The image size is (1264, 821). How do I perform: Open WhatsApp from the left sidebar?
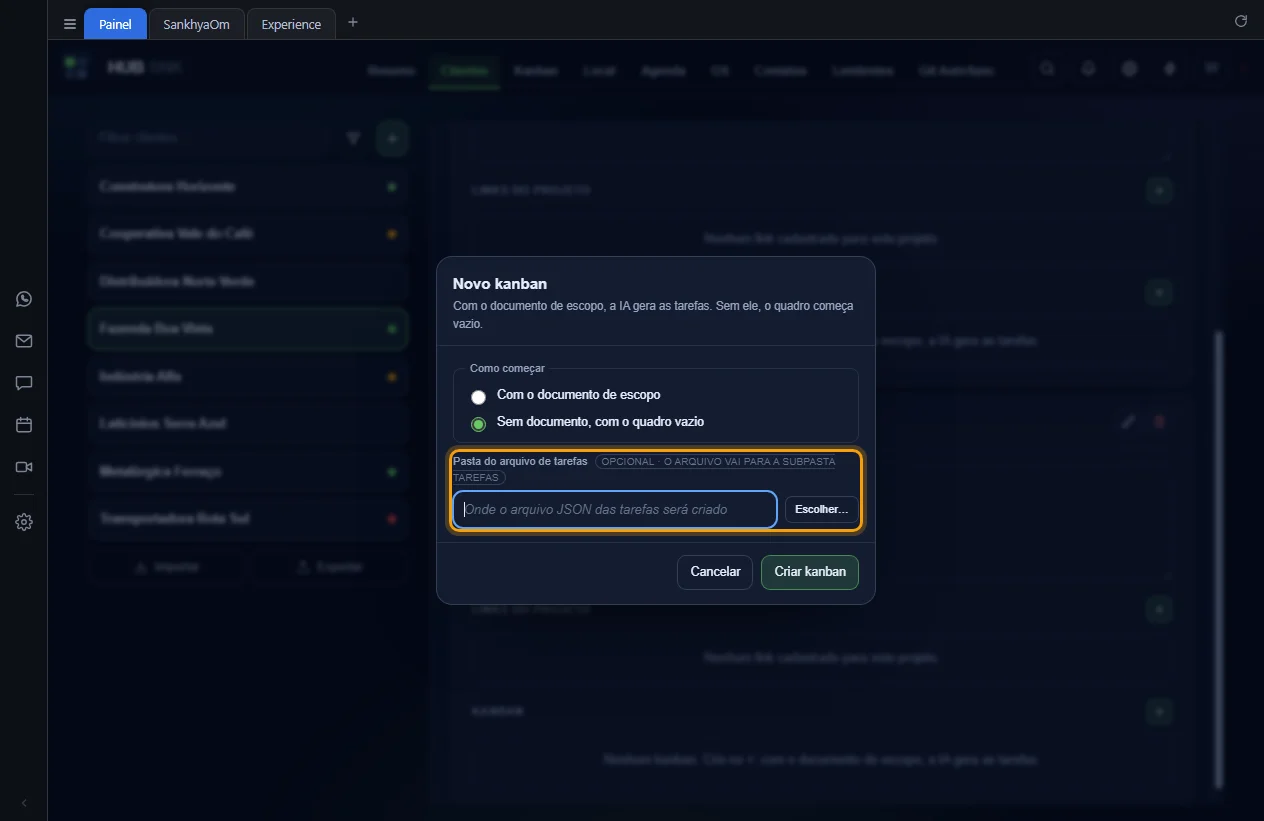coord(24,299)
